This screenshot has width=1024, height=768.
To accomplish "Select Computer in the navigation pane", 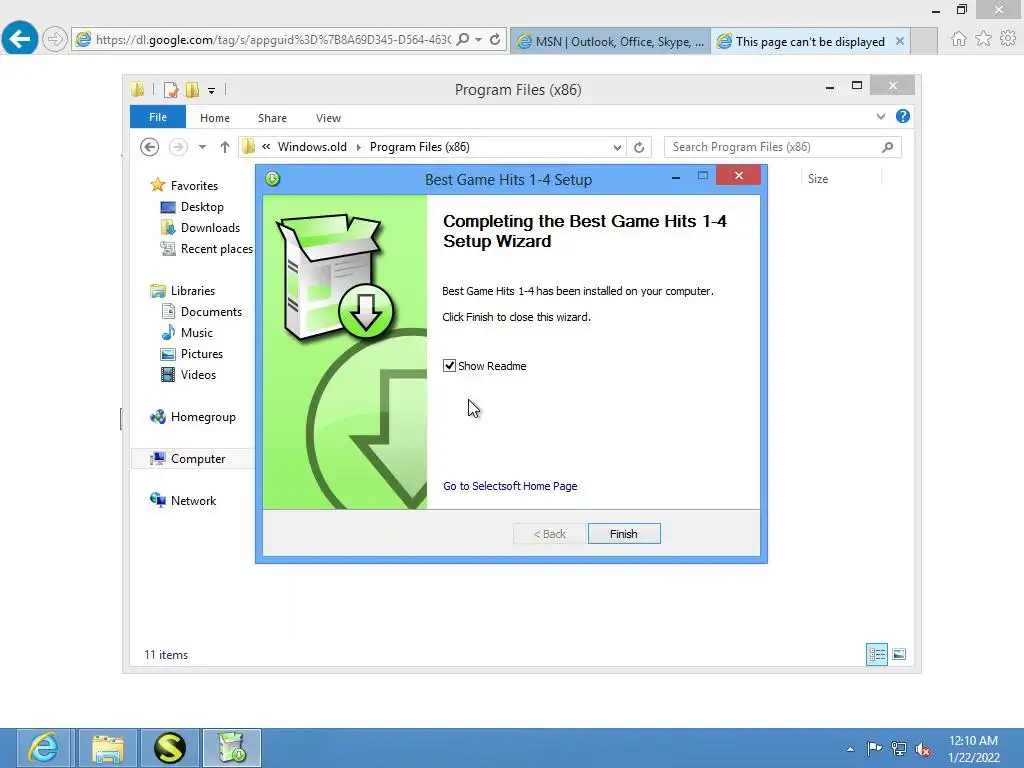I will [x=198, y=458].
